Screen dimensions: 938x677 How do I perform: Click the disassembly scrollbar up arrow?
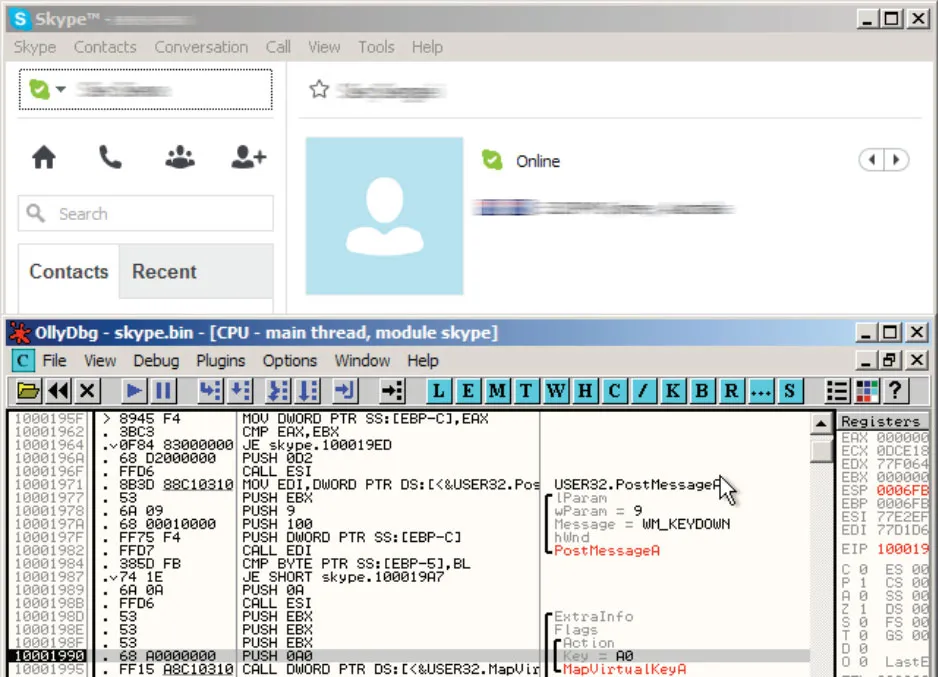[x=821, y=423]
